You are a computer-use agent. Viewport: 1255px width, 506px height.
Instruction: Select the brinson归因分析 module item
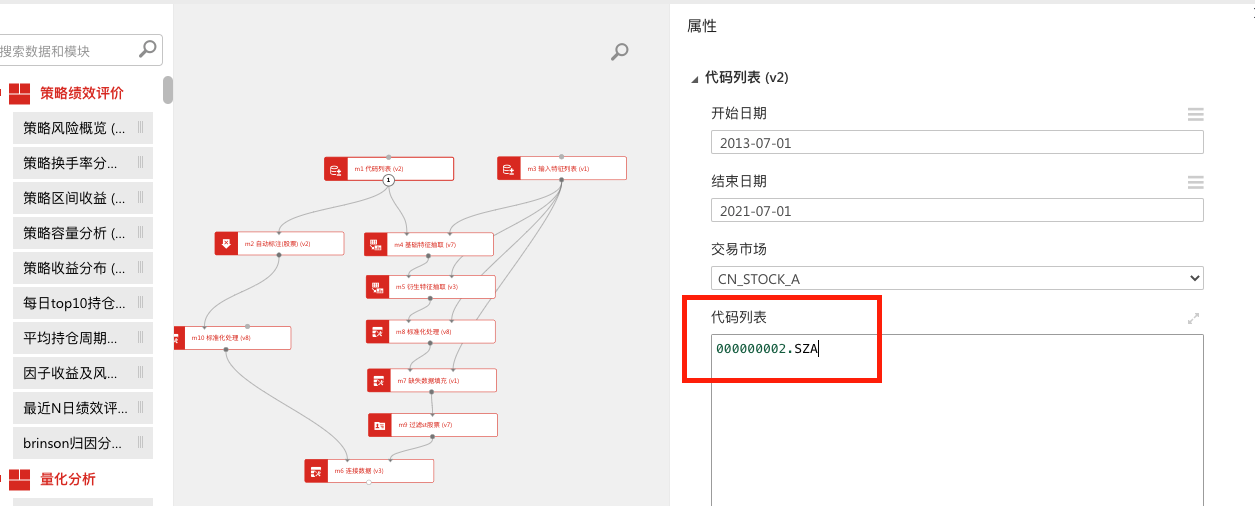[x=76, y=443]
